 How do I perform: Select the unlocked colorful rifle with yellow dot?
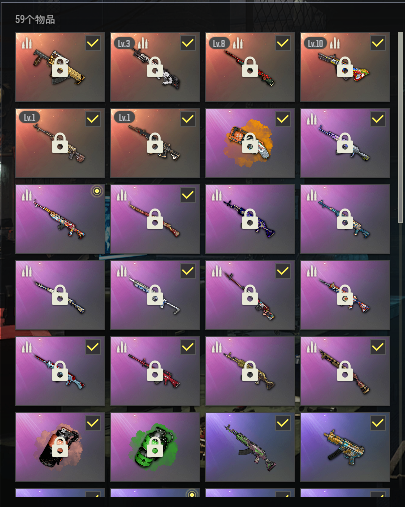point(60,219)
